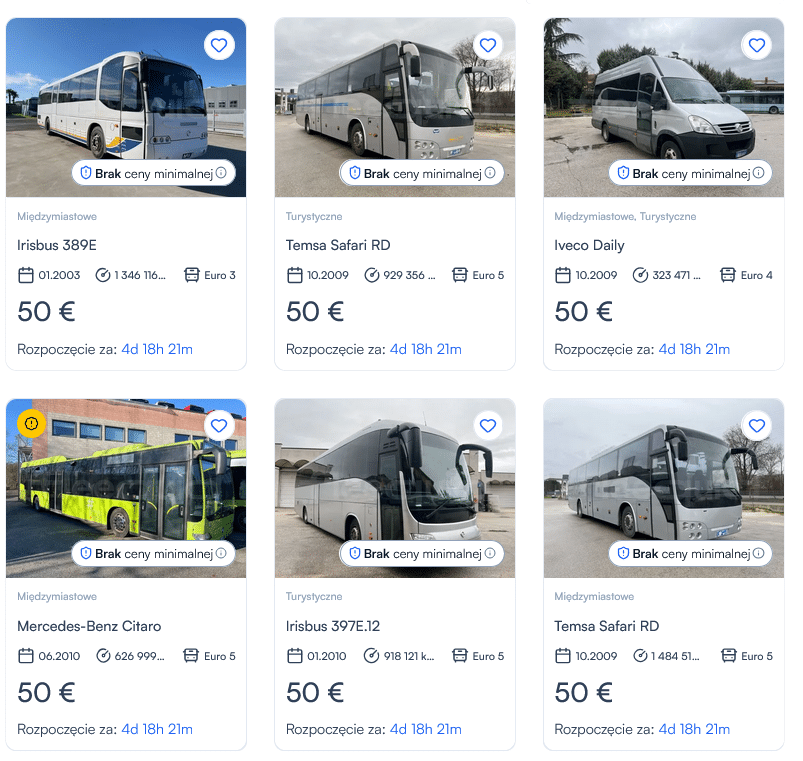The image size is (803, 761).
Task: Open the Irisbus 389E listing title
Action: pyautogui.click(x=57, y=245)
